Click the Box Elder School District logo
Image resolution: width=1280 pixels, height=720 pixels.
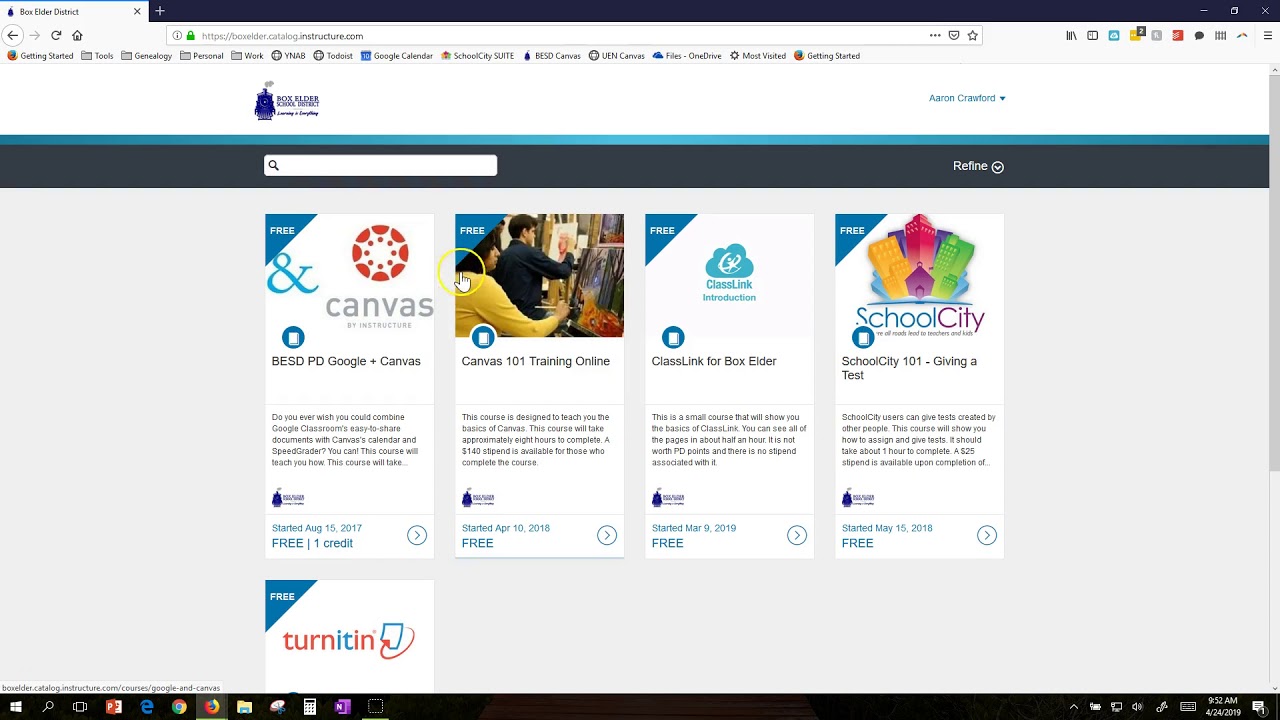pyautogui.click(x=287, y=100)
